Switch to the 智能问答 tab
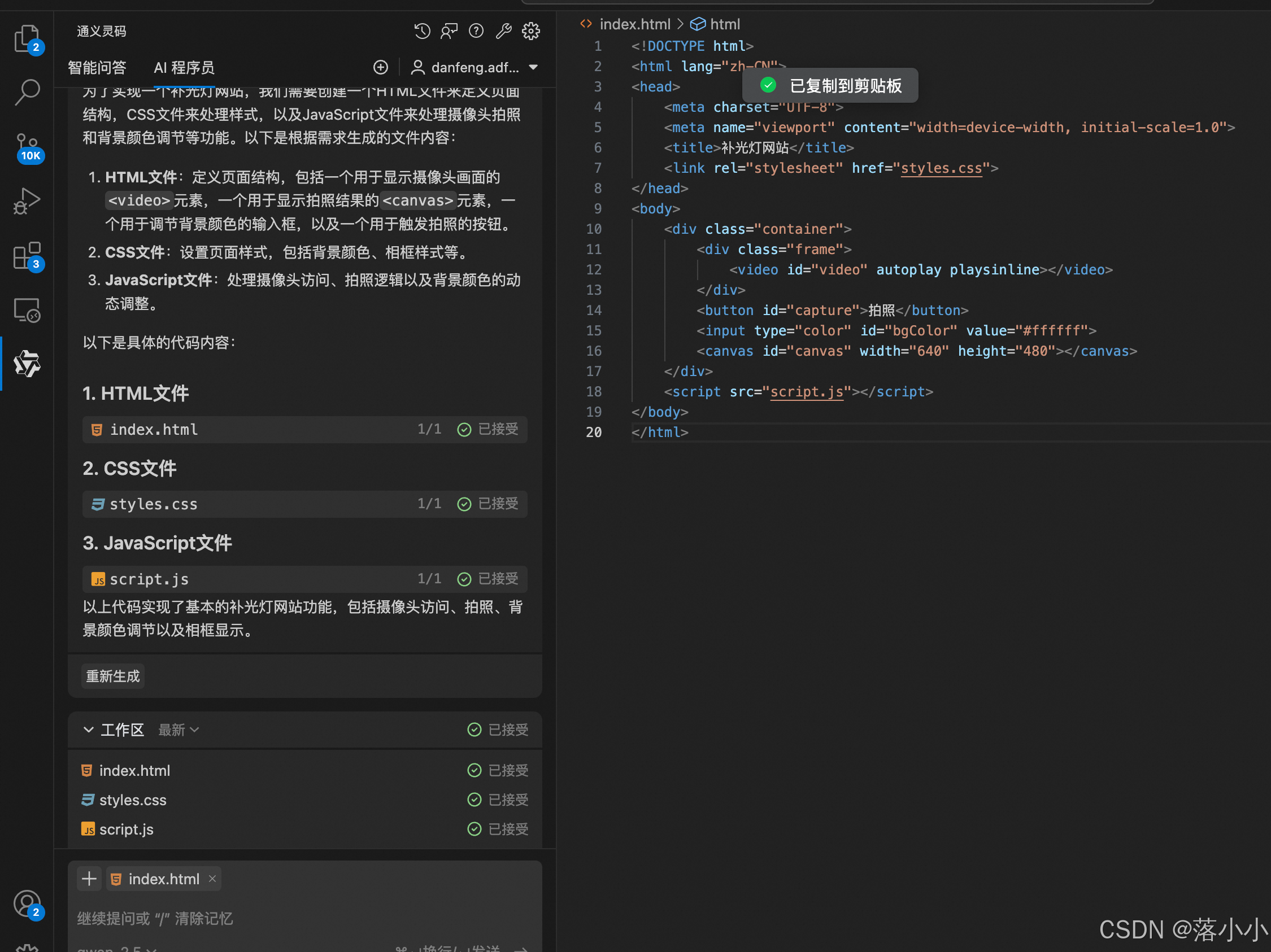 click(97, 68)
